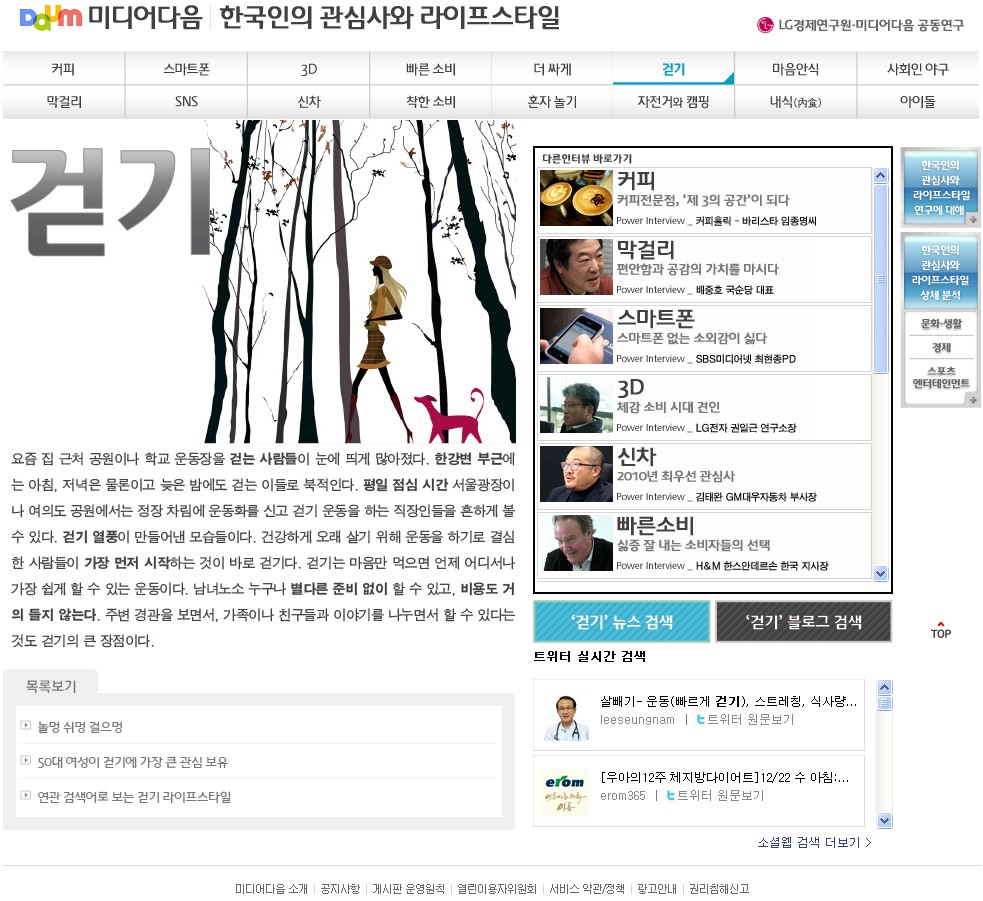Click the interview list scroll-down arrow
Image resolution: width=983 pixels, height=901 pixels.
coord(881,573)
